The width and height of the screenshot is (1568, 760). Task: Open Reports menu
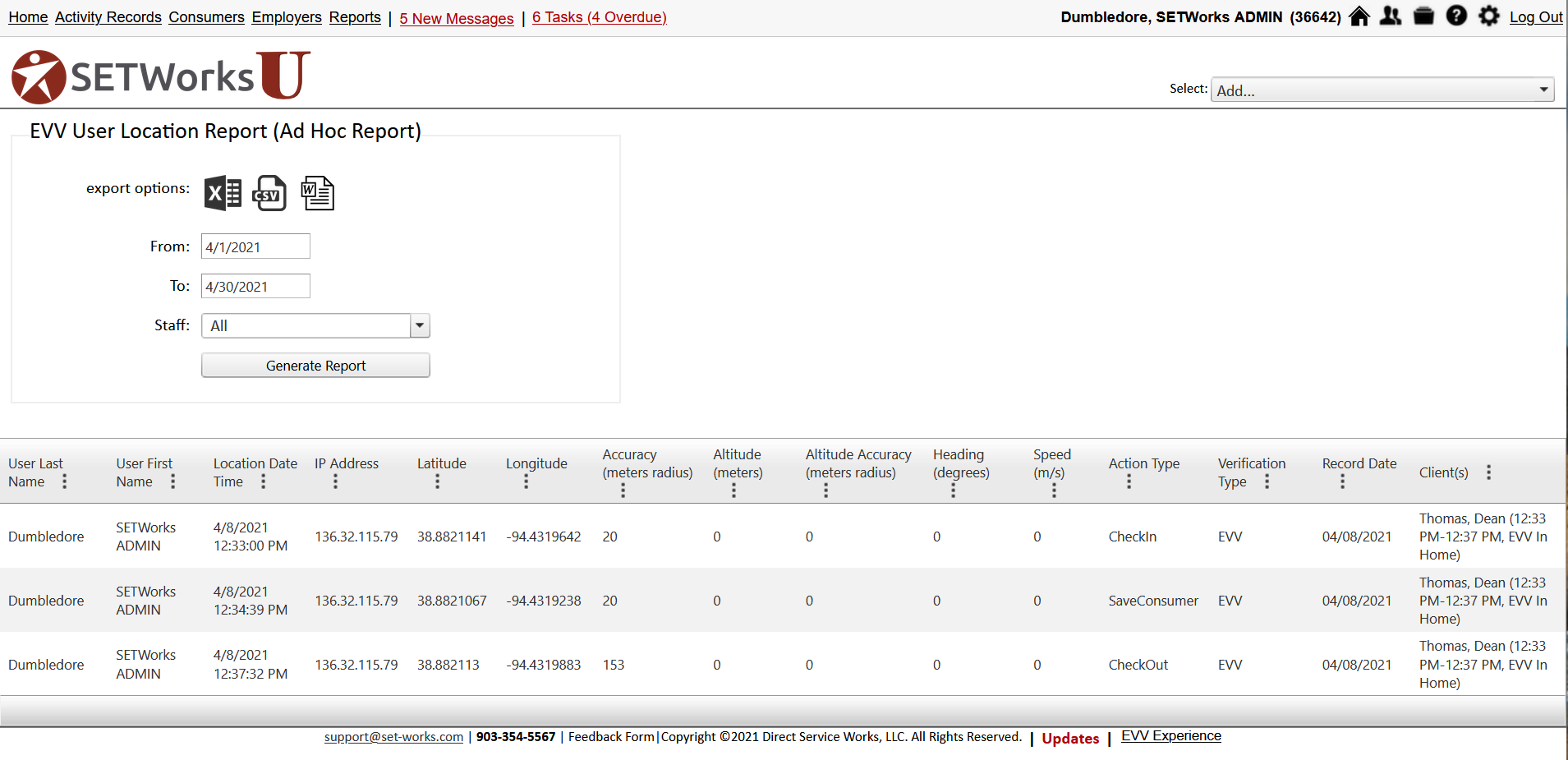(355, 17)
